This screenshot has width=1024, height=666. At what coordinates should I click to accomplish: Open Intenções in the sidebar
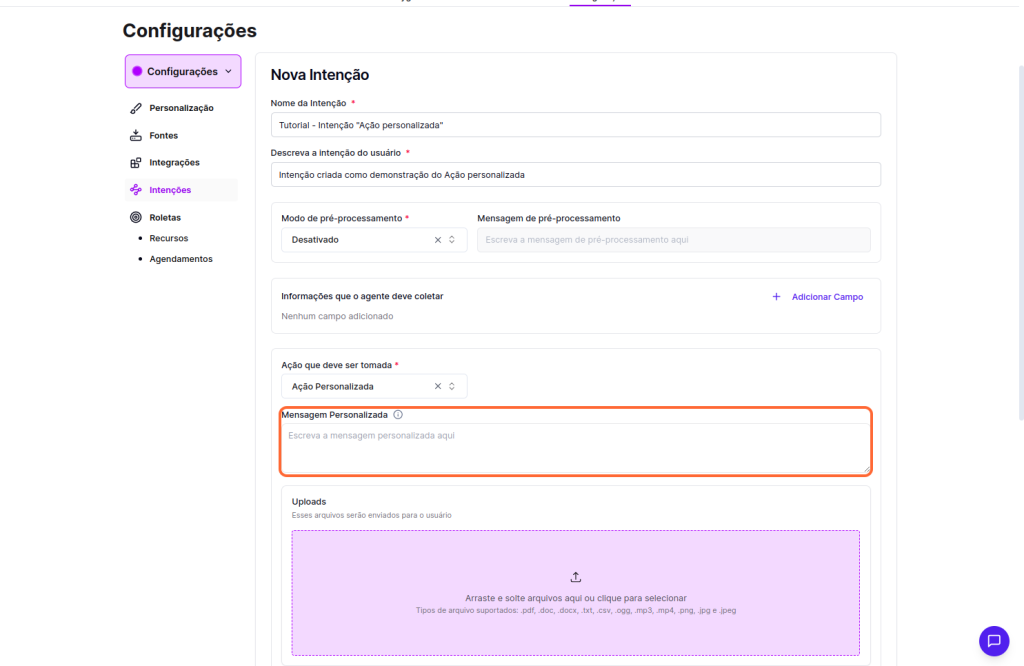click(170, 190)
